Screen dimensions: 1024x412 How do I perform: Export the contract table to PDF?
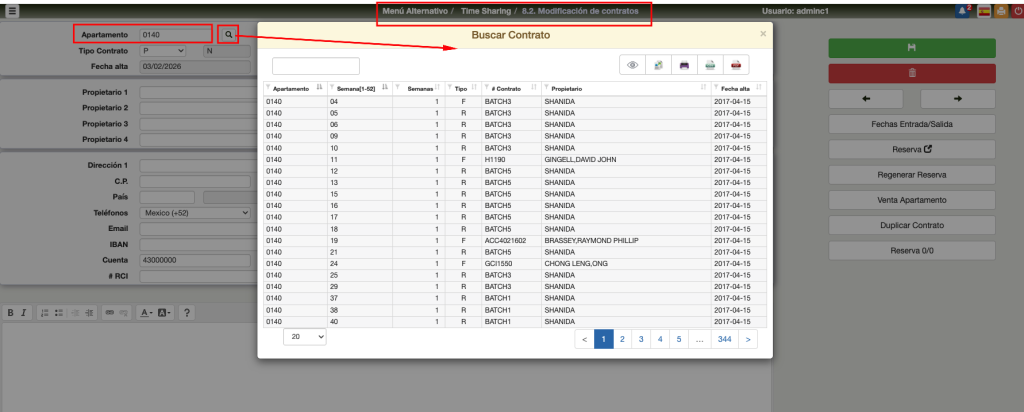coord(736,65)
